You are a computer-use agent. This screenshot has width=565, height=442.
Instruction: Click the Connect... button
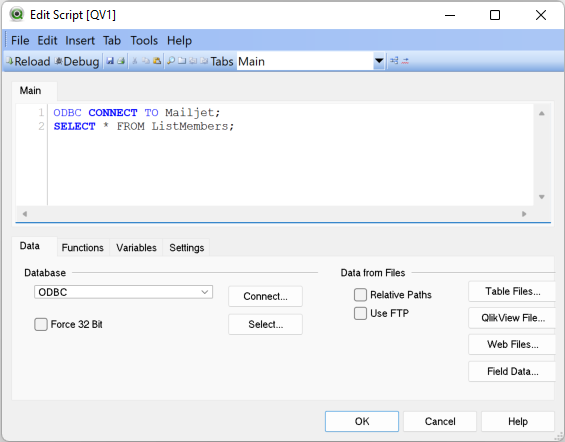(265, 296)
